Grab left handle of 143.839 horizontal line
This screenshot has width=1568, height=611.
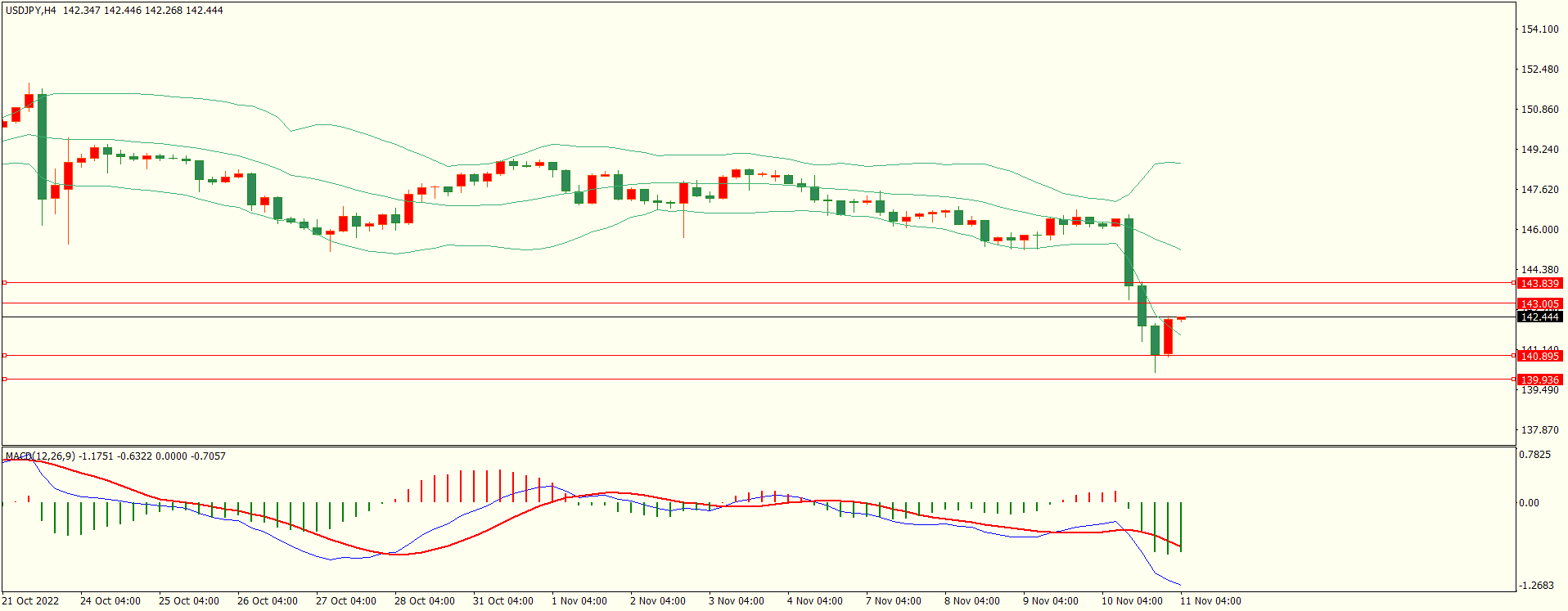click(4, 282)
